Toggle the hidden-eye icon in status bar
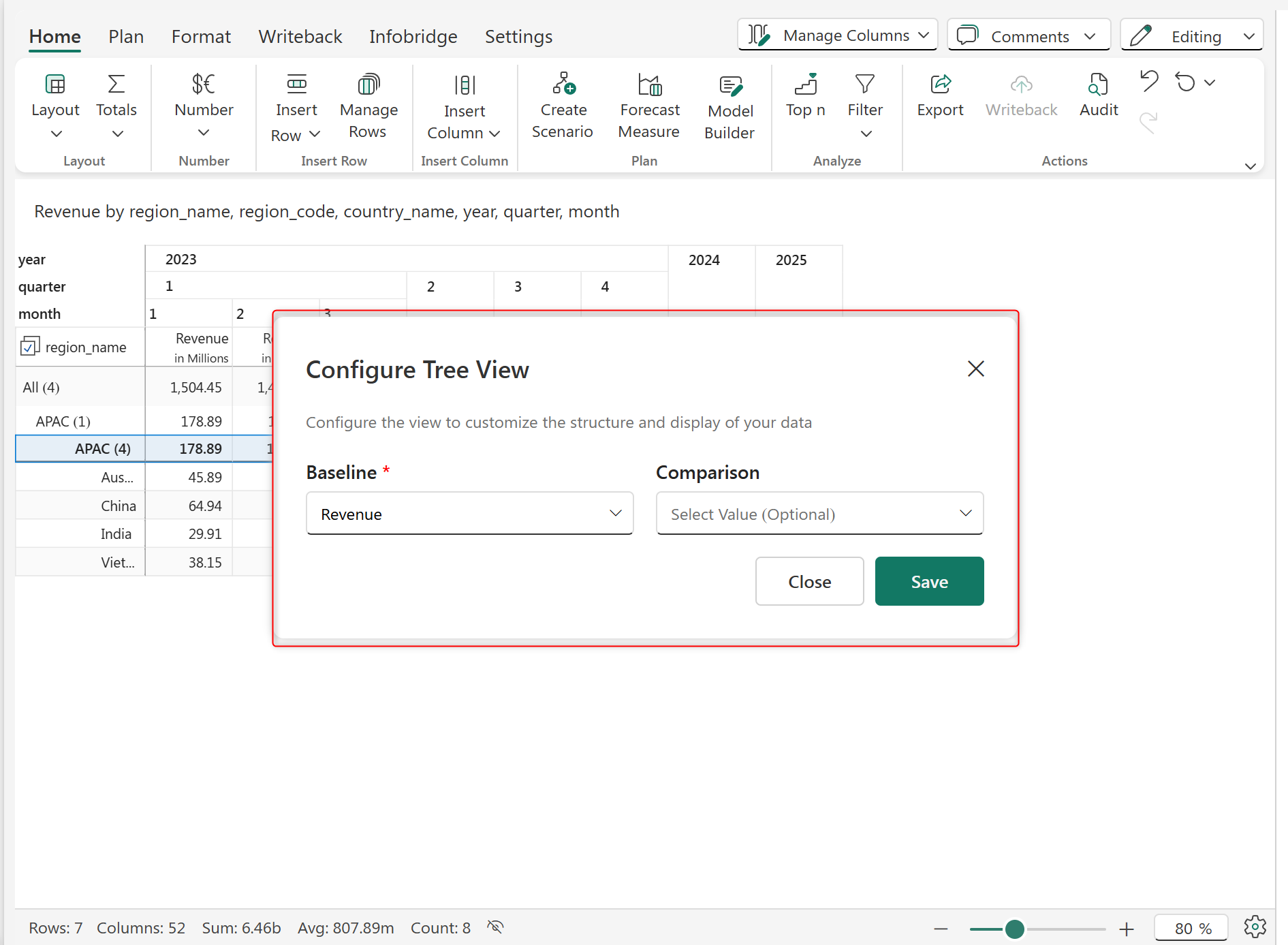1288x945 pixels. click(495, 927)
